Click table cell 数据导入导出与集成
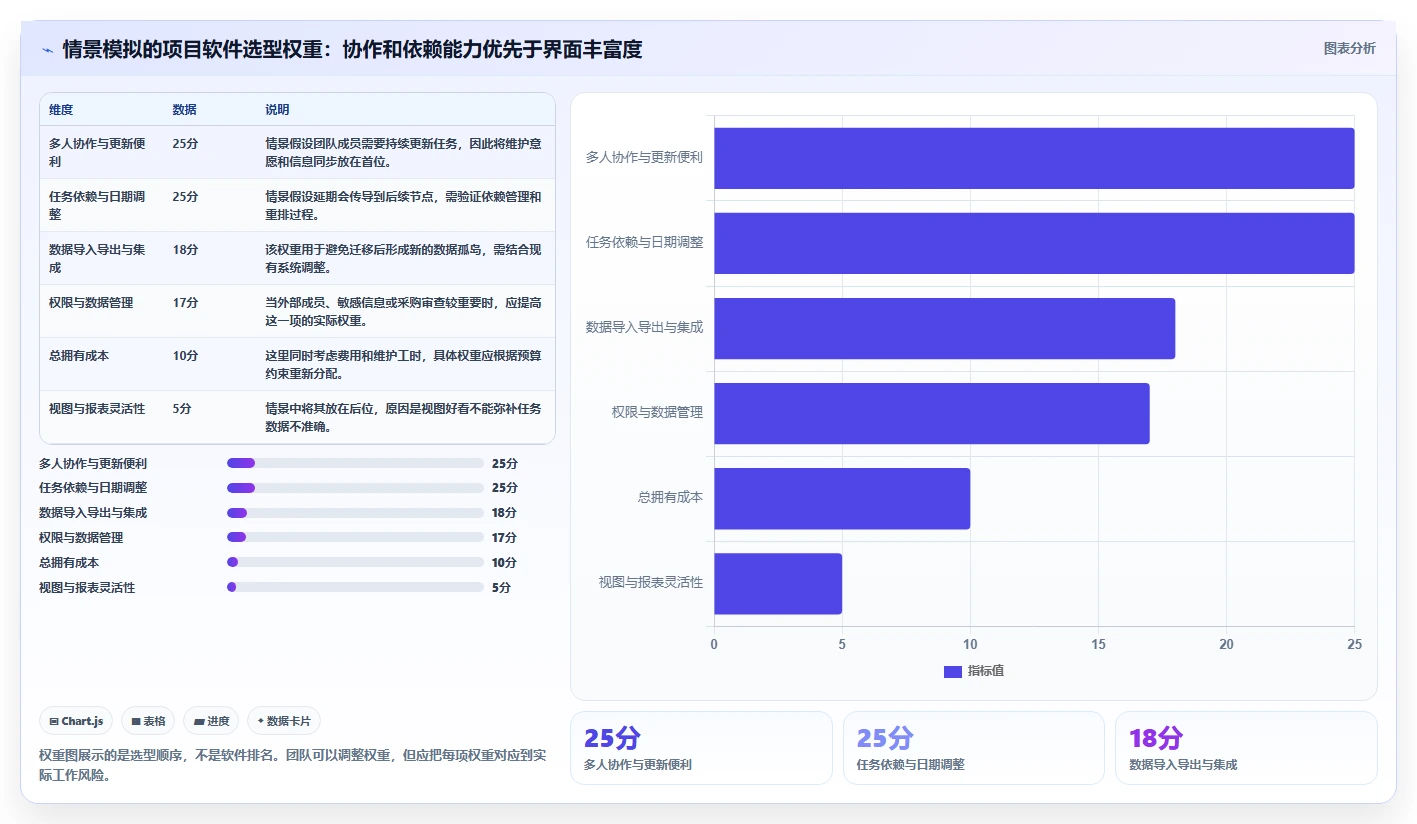The height and width of the screenshot is (824, 1417). coord(98,258)
